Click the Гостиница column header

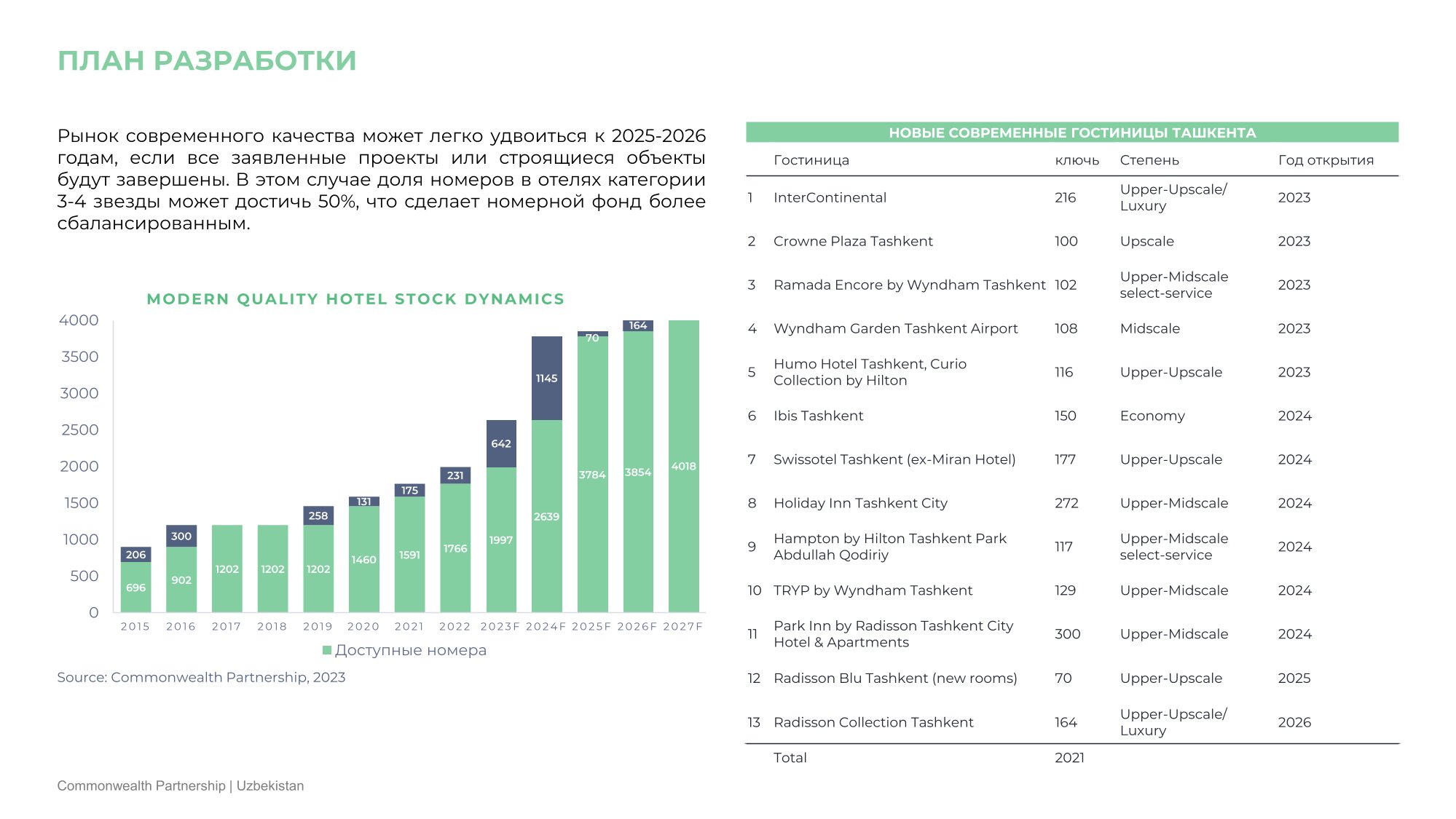tap(811, 160)
